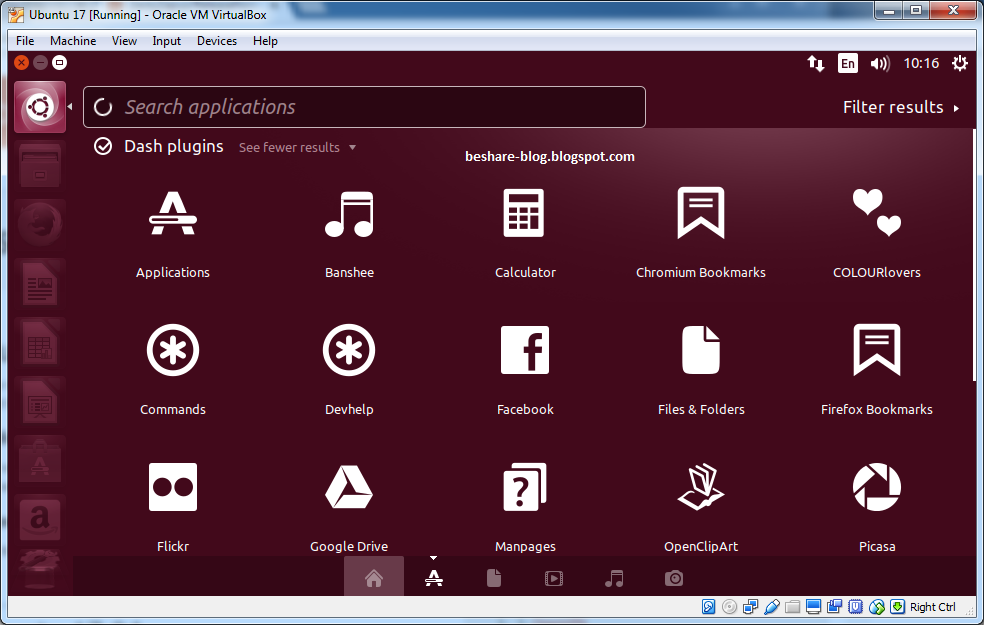Click VirtualBox USB status icon
This screenshot has width=984, height=625.
(x=772, y=607)
